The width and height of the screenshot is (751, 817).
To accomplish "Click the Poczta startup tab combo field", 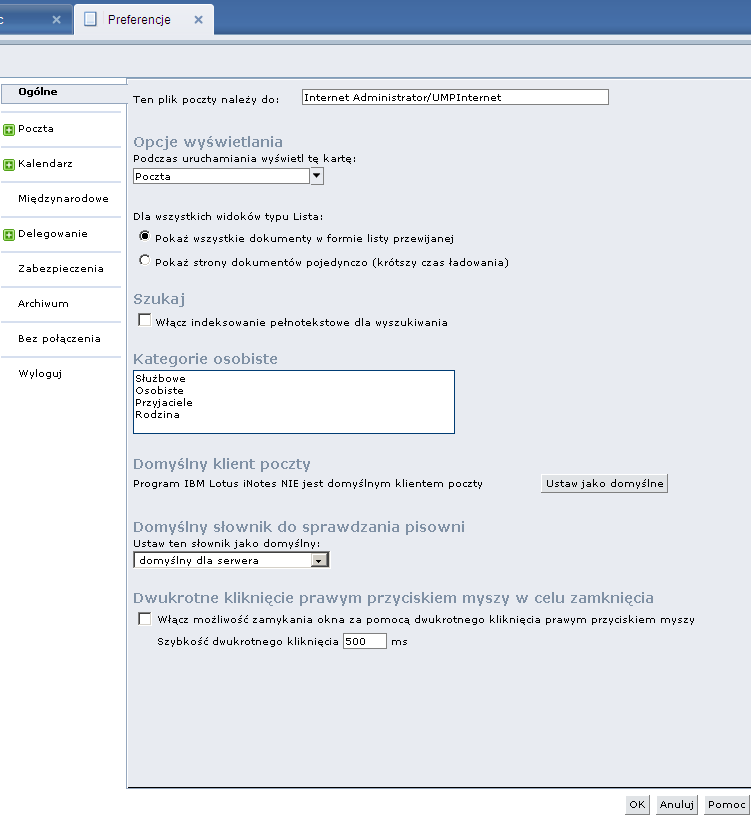I will [x=221, y=176].
